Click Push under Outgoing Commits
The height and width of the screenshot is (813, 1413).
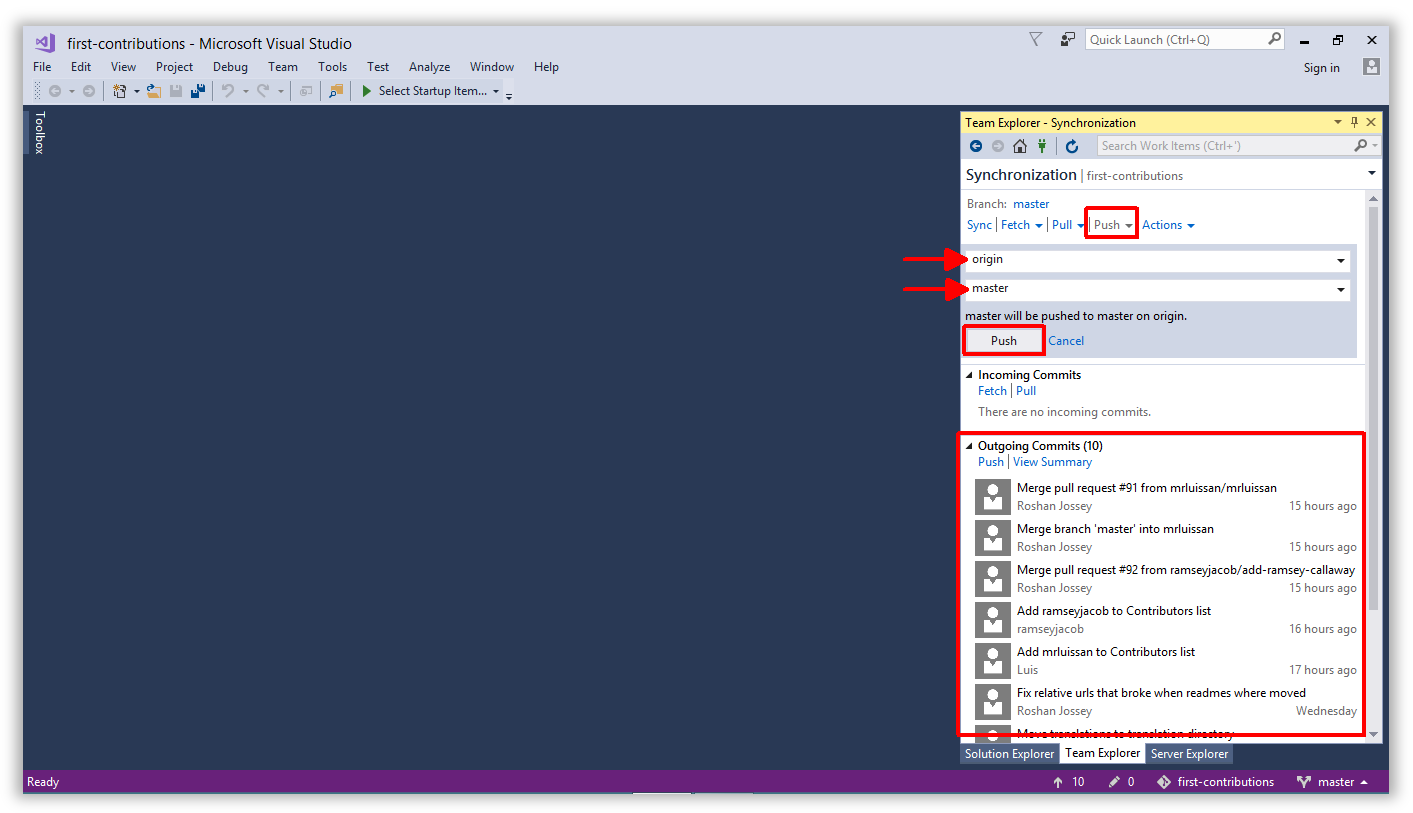coord(990,462)
